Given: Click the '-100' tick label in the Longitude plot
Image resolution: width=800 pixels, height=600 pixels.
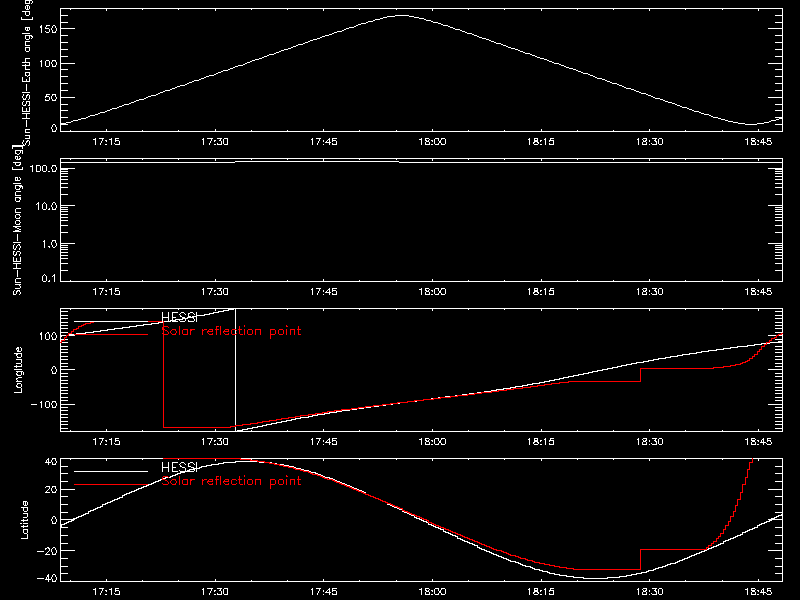Looking at the screenshot, I should (x=44, y=404).
